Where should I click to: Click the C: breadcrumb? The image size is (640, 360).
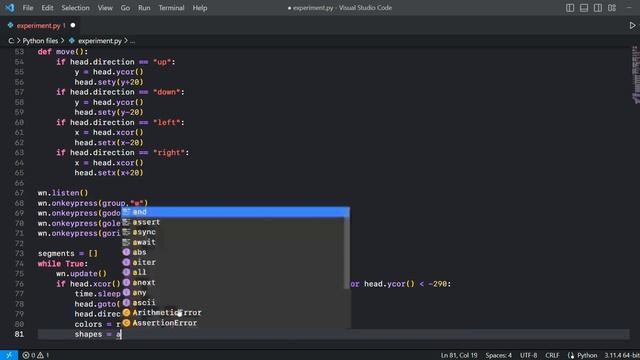[x=11, y=41]
